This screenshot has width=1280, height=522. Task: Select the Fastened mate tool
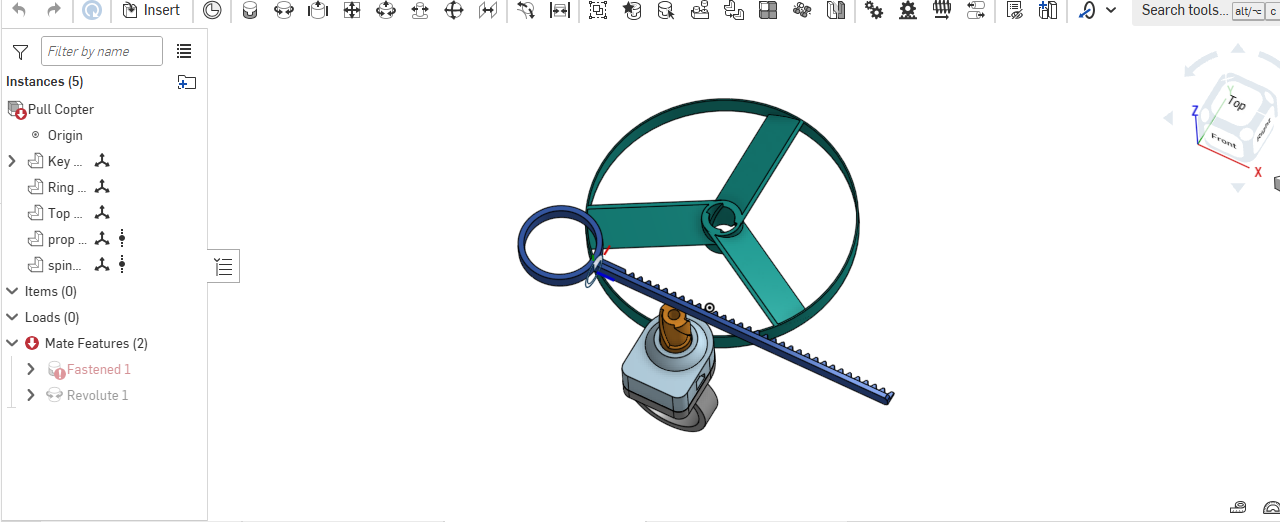point(250,10)
